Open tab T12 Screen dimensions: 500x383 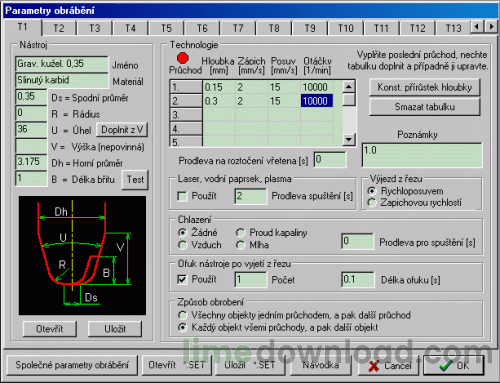417,28
